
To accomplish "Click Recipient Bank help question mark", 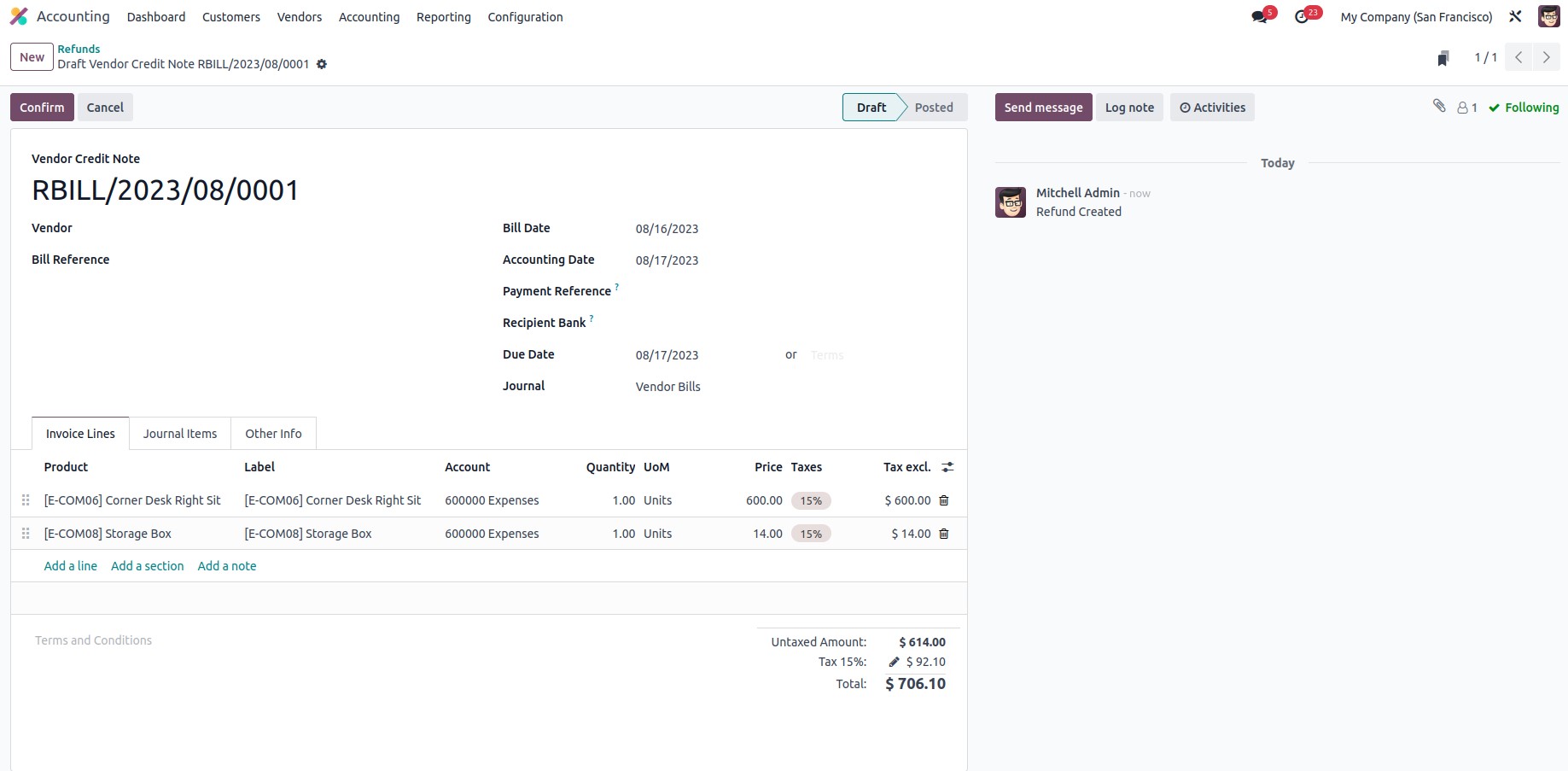I will click(x=592, y=318).
